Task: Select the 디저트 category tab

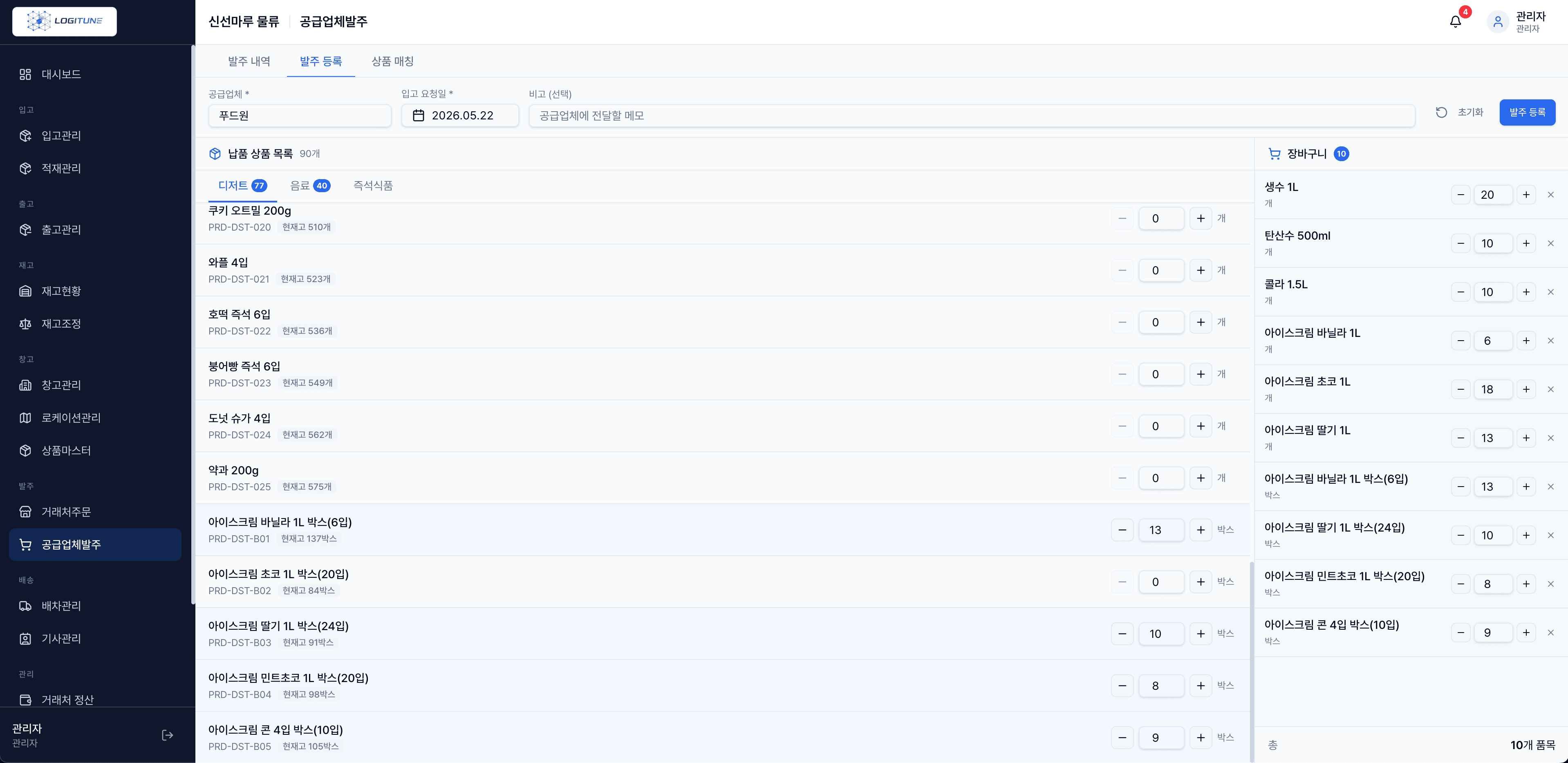Action: pyautogui.click(x=242, y=186)
